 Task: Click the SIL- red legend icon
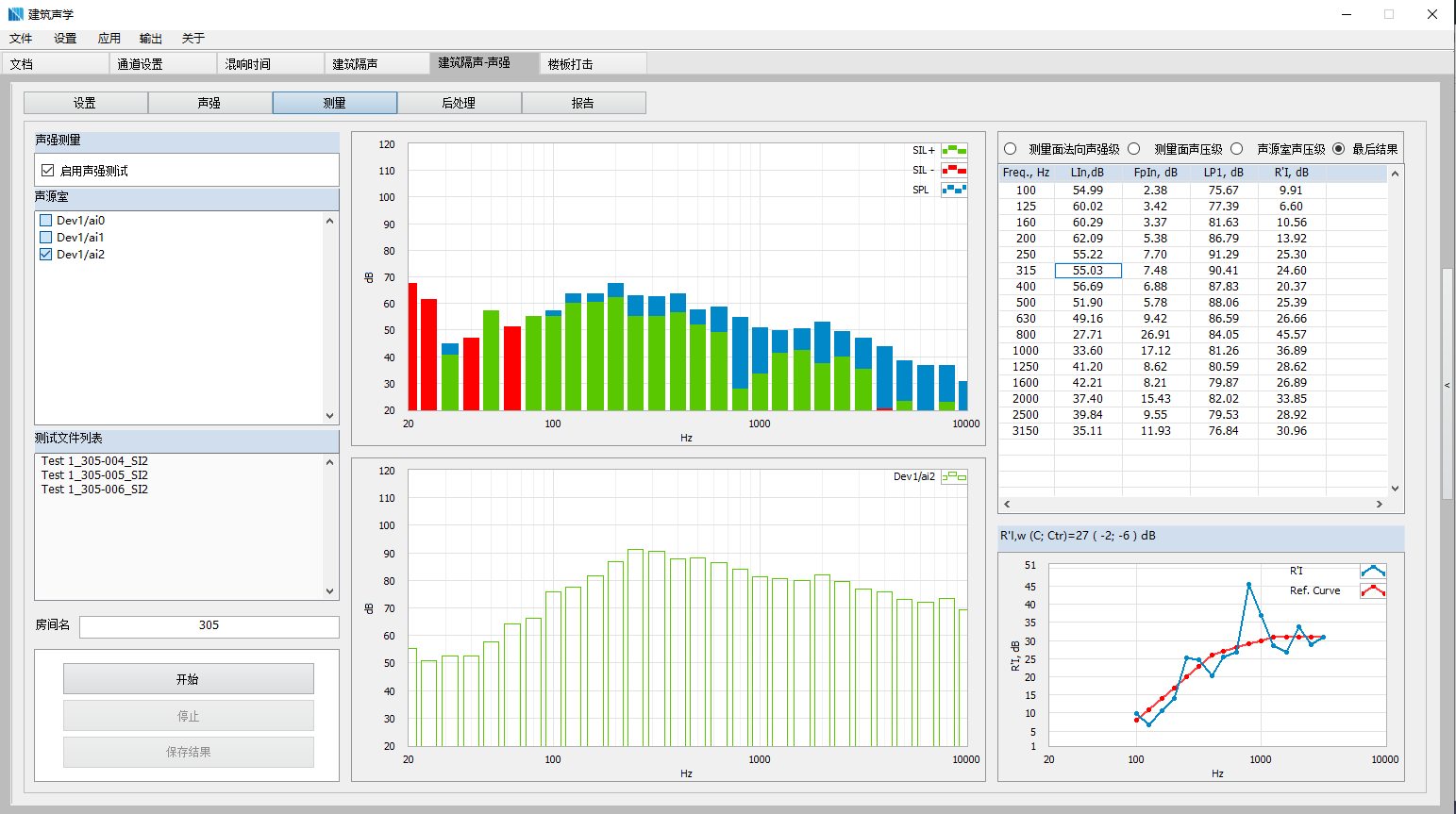point(954,170)
